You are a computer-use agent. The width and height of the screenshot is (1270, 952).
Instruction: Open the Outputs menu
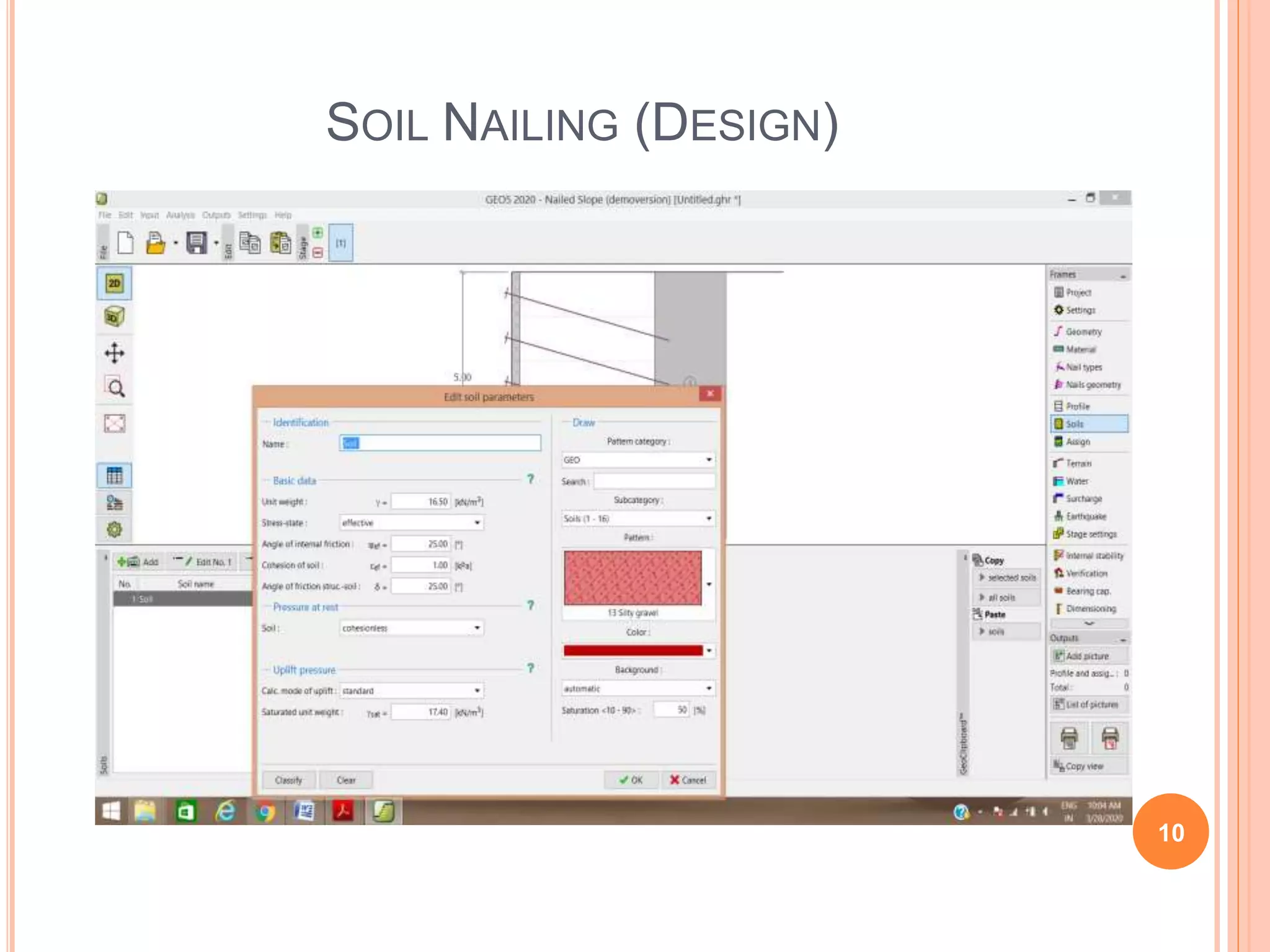(x=216, y=215)
